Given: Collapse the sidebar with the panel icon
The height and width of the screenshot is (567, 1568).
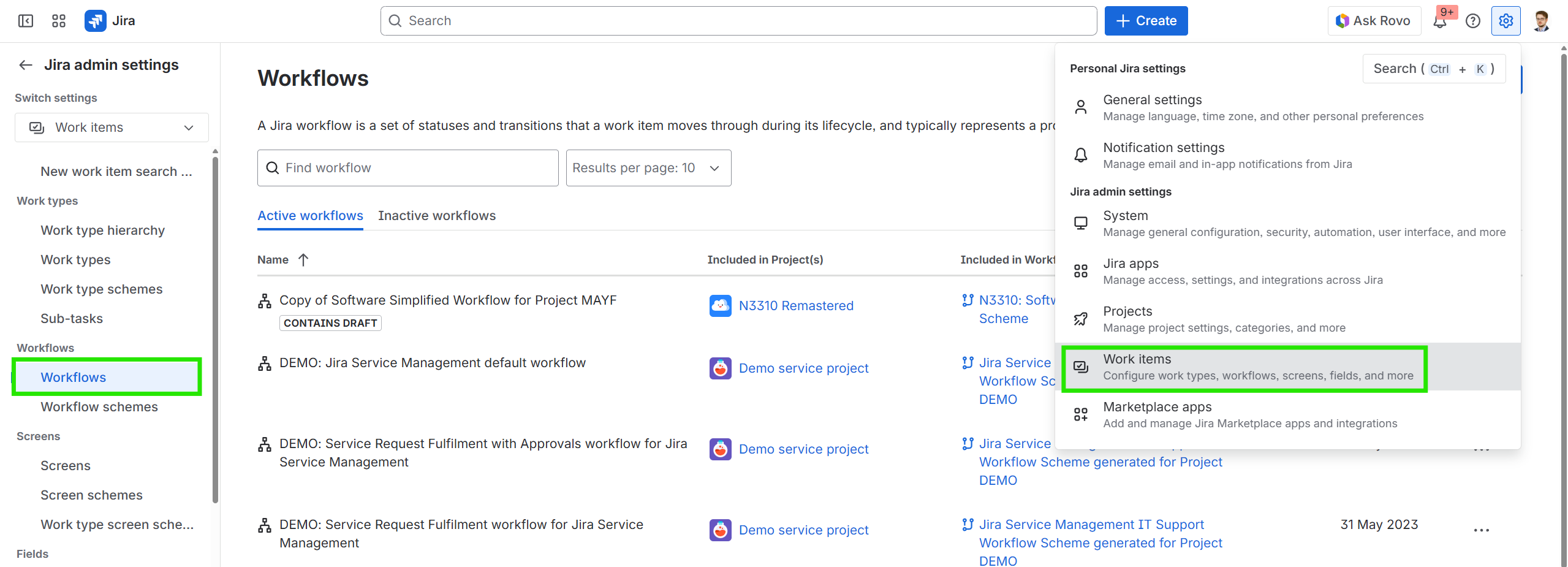Looking at the screenshot, I should (26, 21).
